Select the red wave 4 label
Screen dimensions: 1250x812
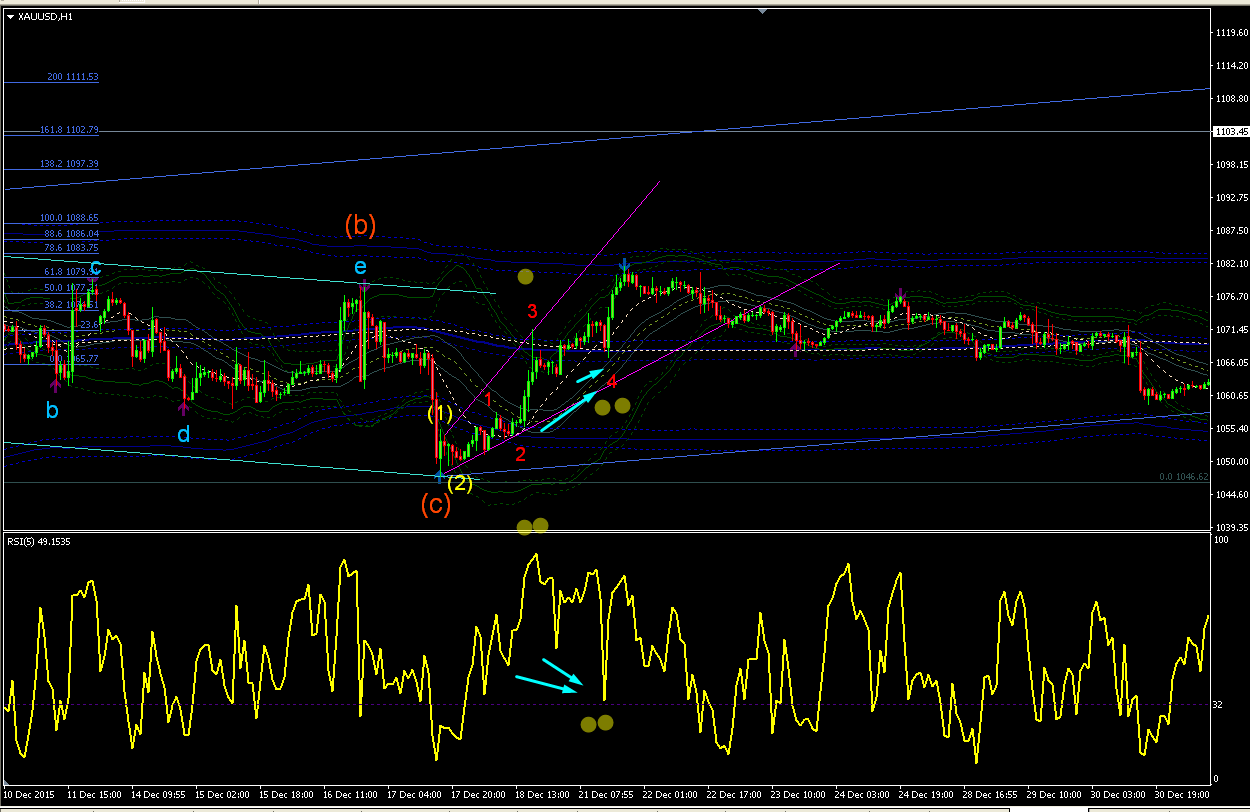click(612, 381)
